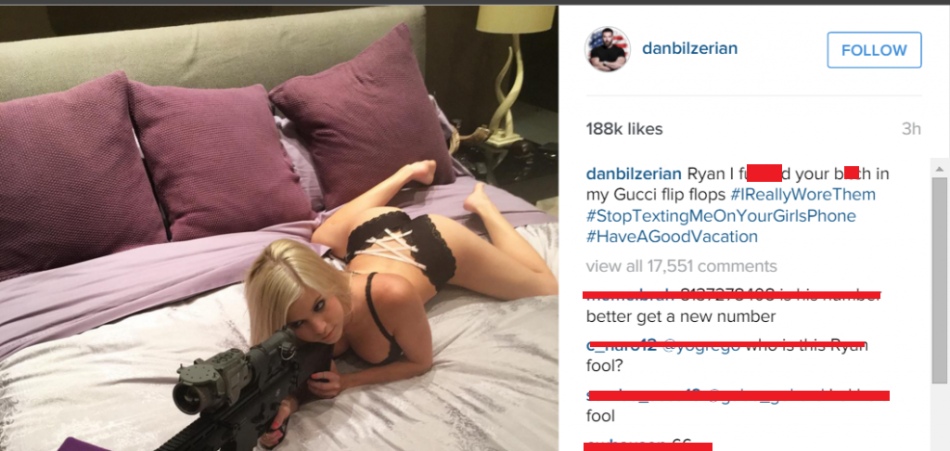Click the main post photo

(x=279, y=228)
